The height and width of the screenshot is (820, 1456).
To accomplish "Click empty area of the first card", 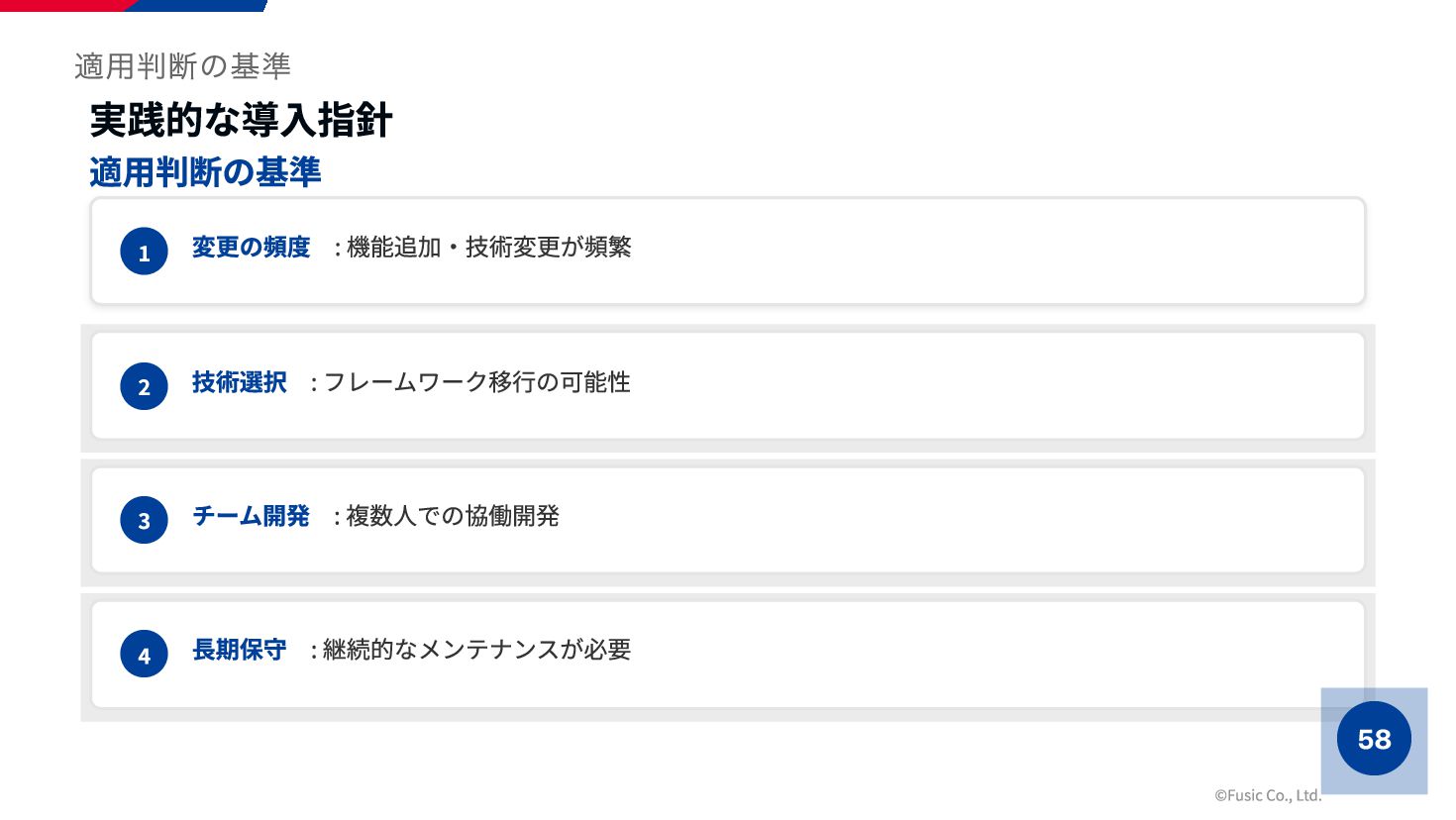I will pos(990,252).
